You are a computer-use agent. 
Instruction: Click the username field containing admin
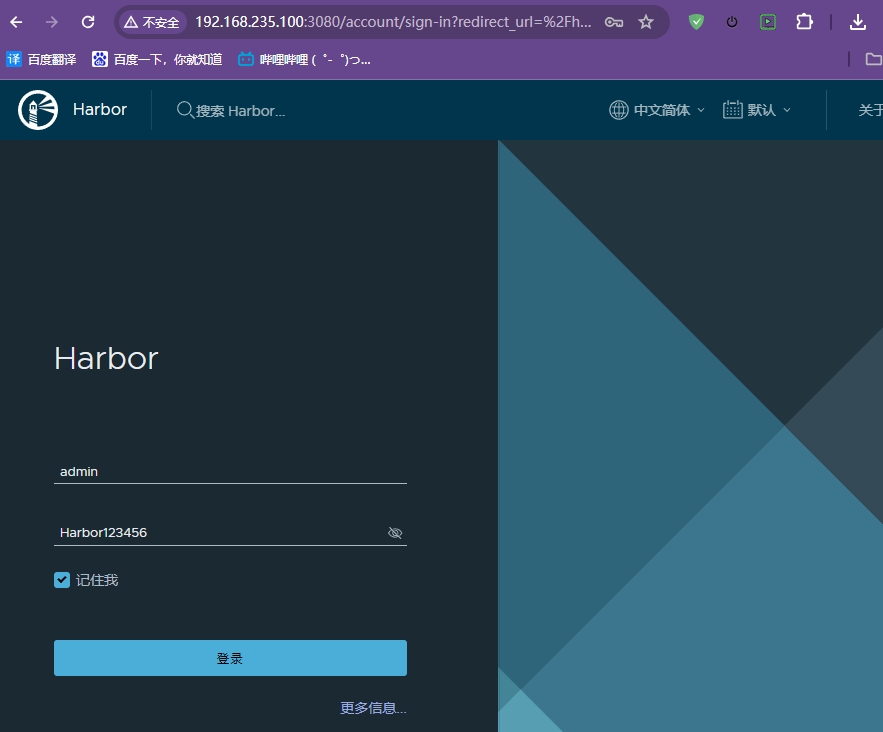pos(230,471)
